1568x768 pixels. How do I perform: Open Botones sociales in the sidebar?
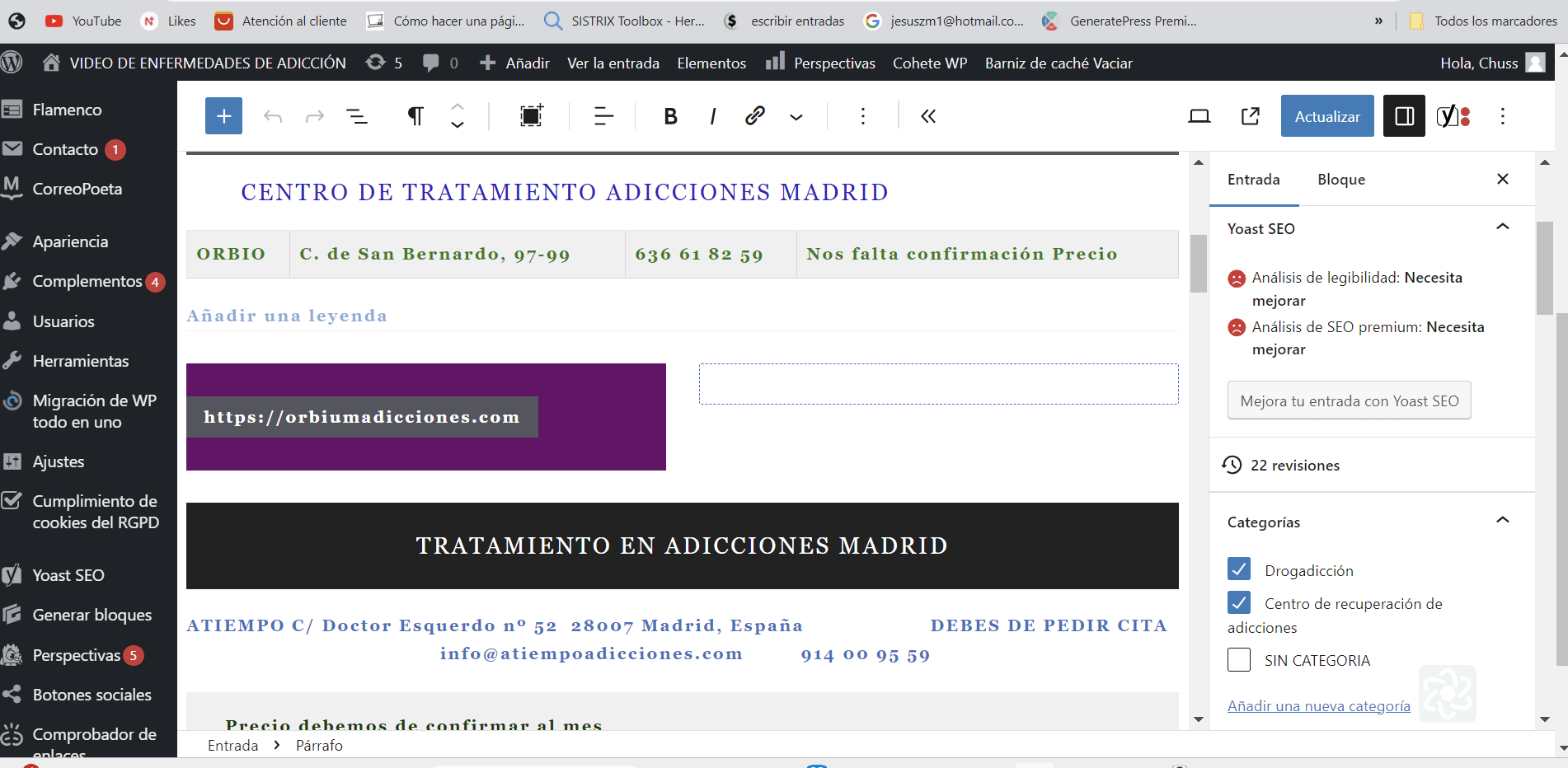coord(92,695)
